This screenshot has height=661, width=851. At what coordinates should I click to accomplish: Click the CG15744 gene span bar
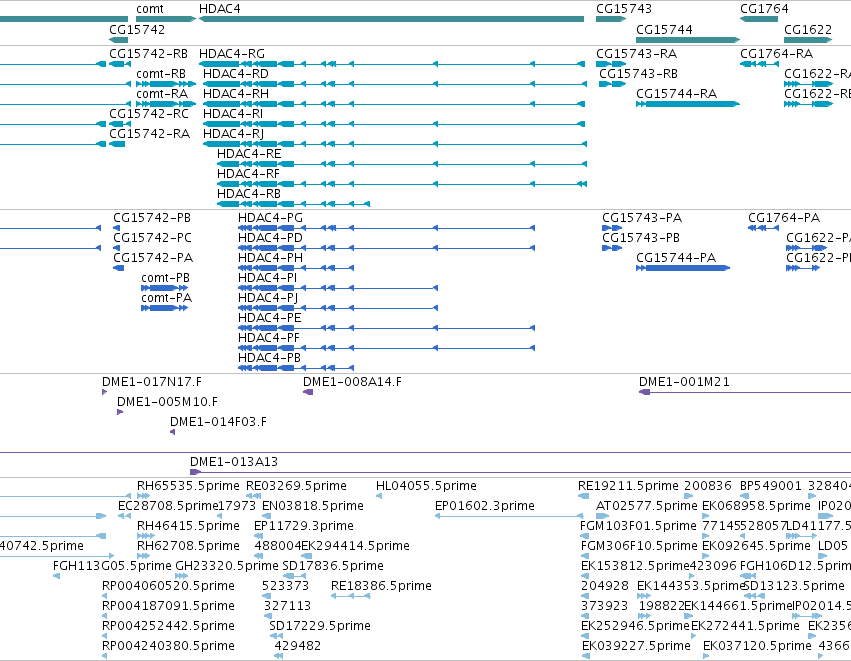[x=688, y=40]
